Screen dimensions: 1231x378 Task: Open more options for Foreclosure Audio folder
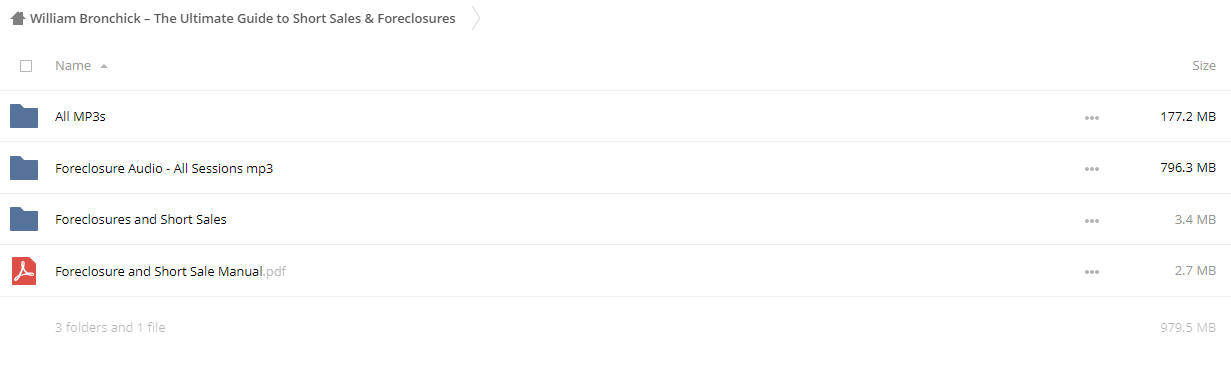click(1091, 169)
